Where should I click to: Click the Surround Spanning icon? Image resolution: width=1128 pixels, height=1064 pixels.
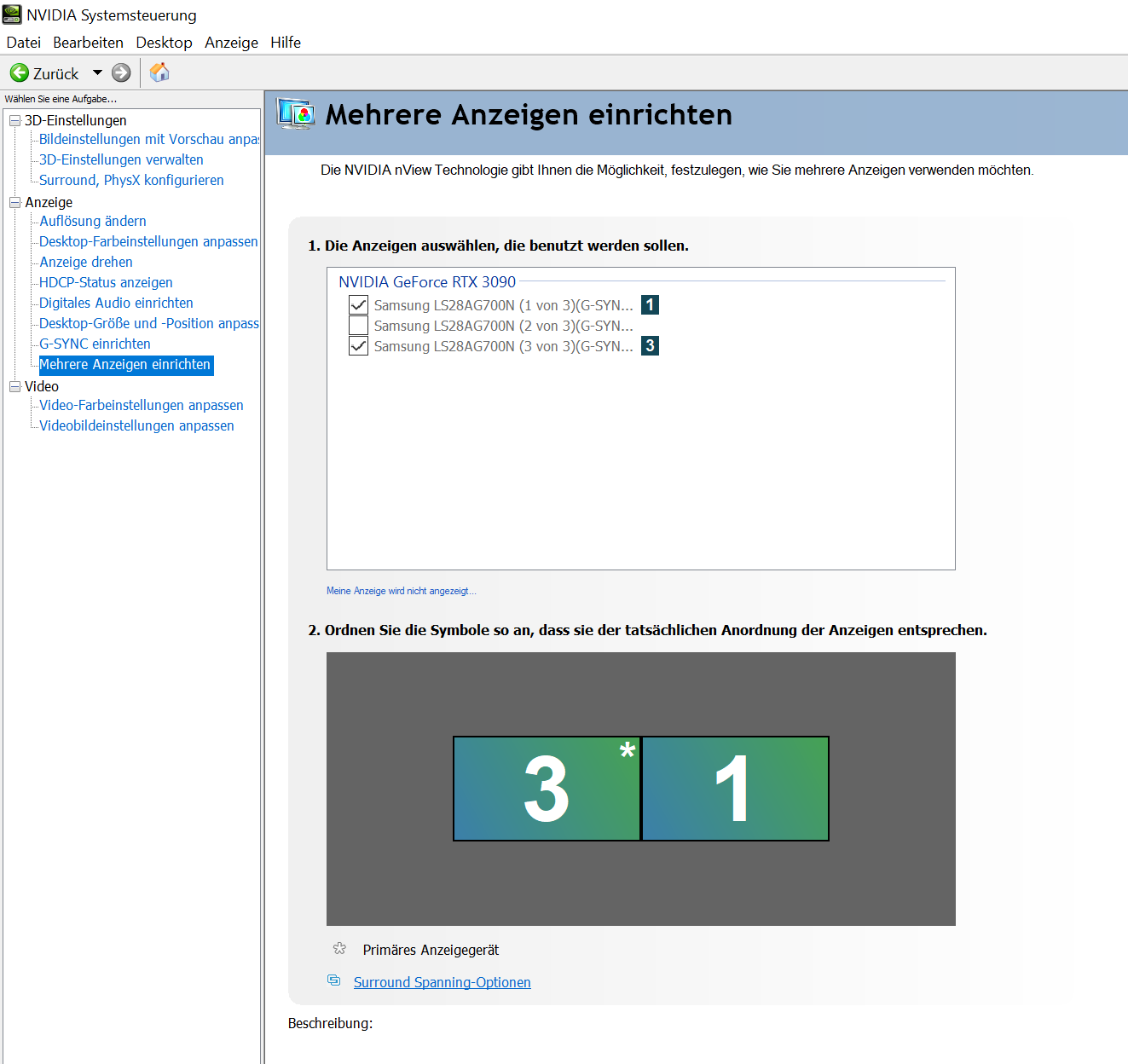pos(334,980)
